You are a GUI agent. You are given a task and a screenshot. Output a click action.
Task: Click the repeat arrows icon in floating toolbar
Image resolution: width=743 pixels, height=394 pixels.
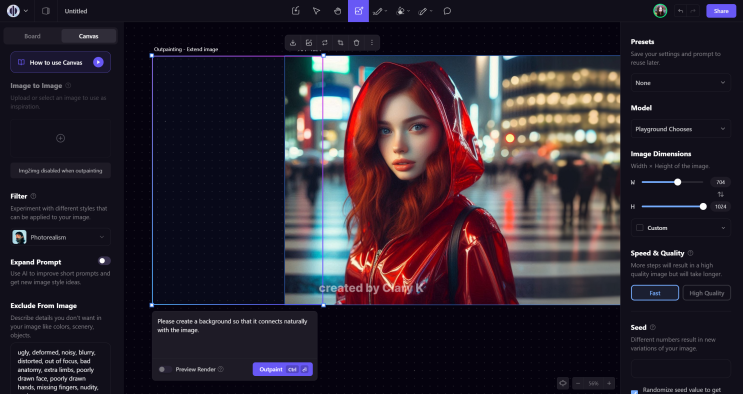point(325,43)
